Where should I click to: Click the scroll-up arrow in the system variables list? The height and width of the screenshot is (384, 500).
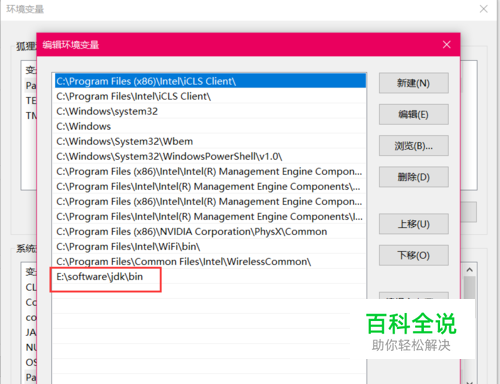[x=470, y=269]
